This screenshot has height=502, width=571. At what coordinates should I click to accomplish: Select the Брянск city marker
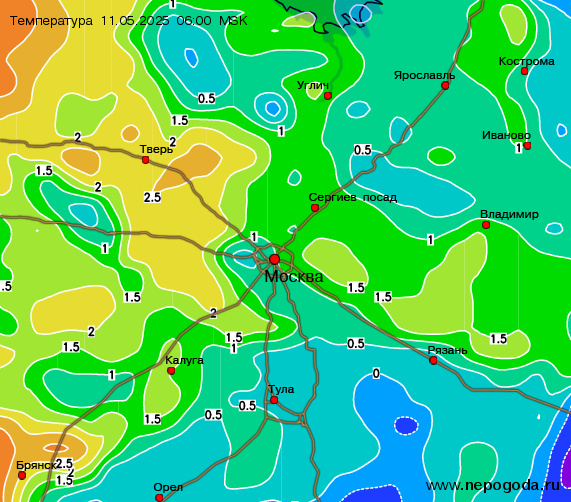pyautogui.click(x=22, y=475)
